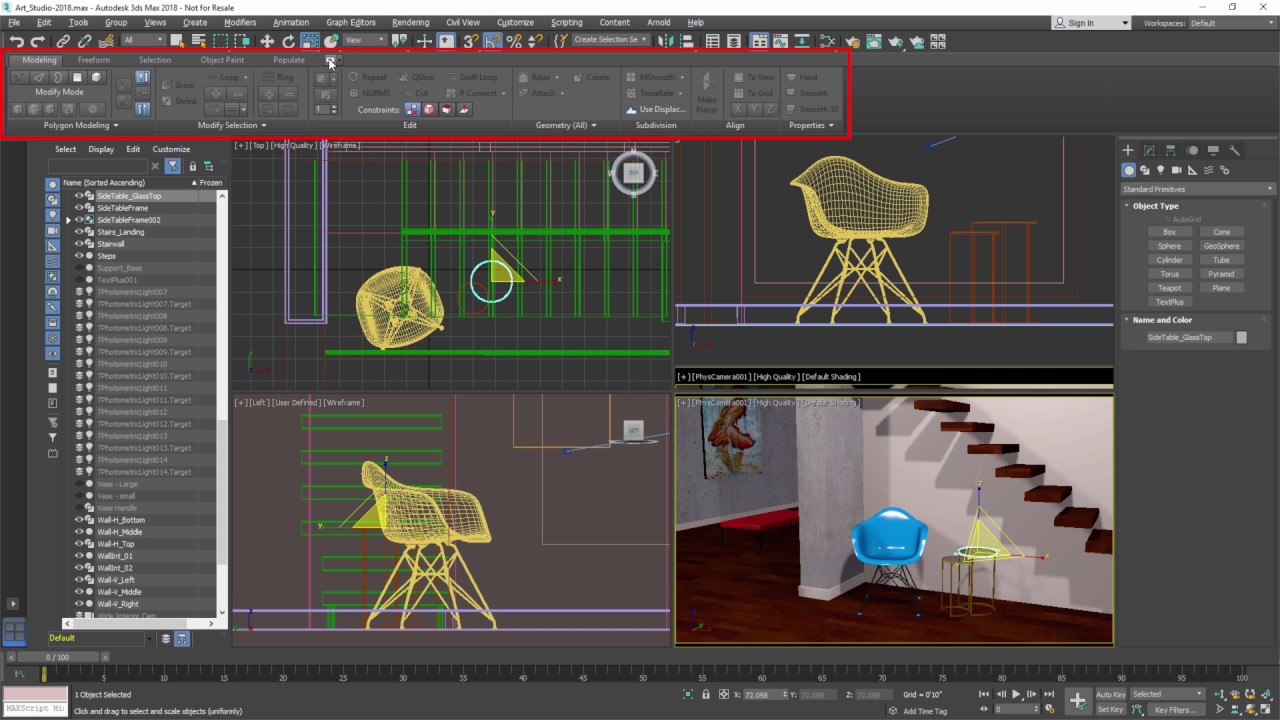Image resolution: width=1280 pixels, height=720 pixels.
Task: Expand the Geometry (All) panel arrow
Action: point(594,126)
